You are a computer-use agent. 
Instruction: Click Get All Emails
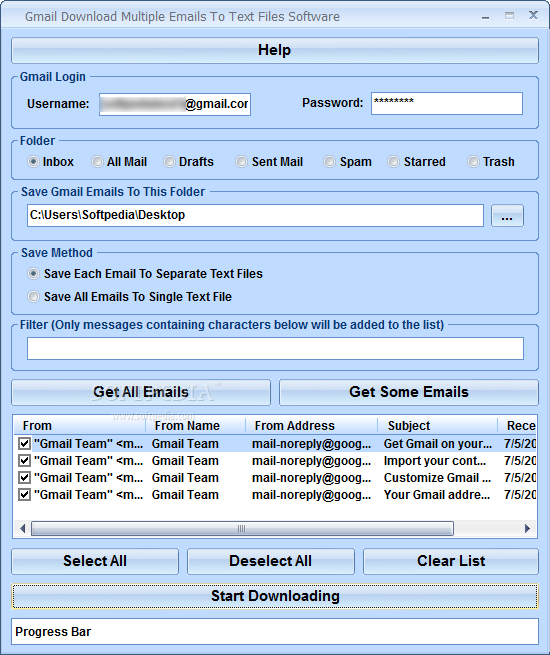click(141, 392)
